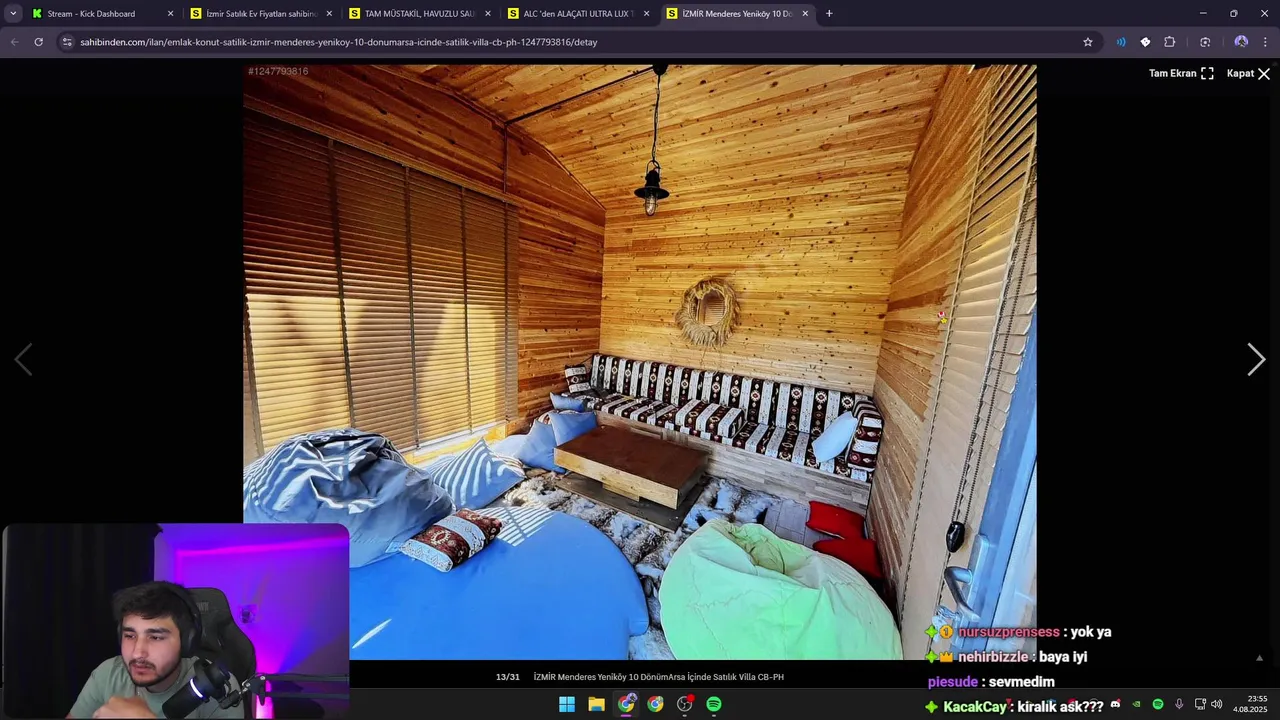Viewport: 1280px width, 720px height.
Task: Click chat username nehirbizzle
Action: pyautogui.click(x=993, y=657)
